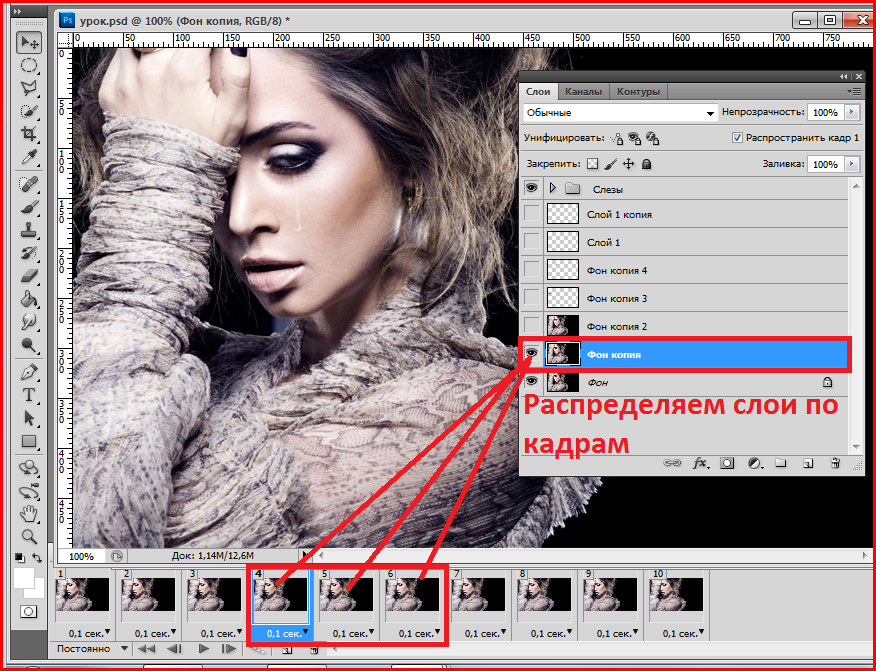Switch to the Каналы tab
The image size is (876, 671).
583,91
